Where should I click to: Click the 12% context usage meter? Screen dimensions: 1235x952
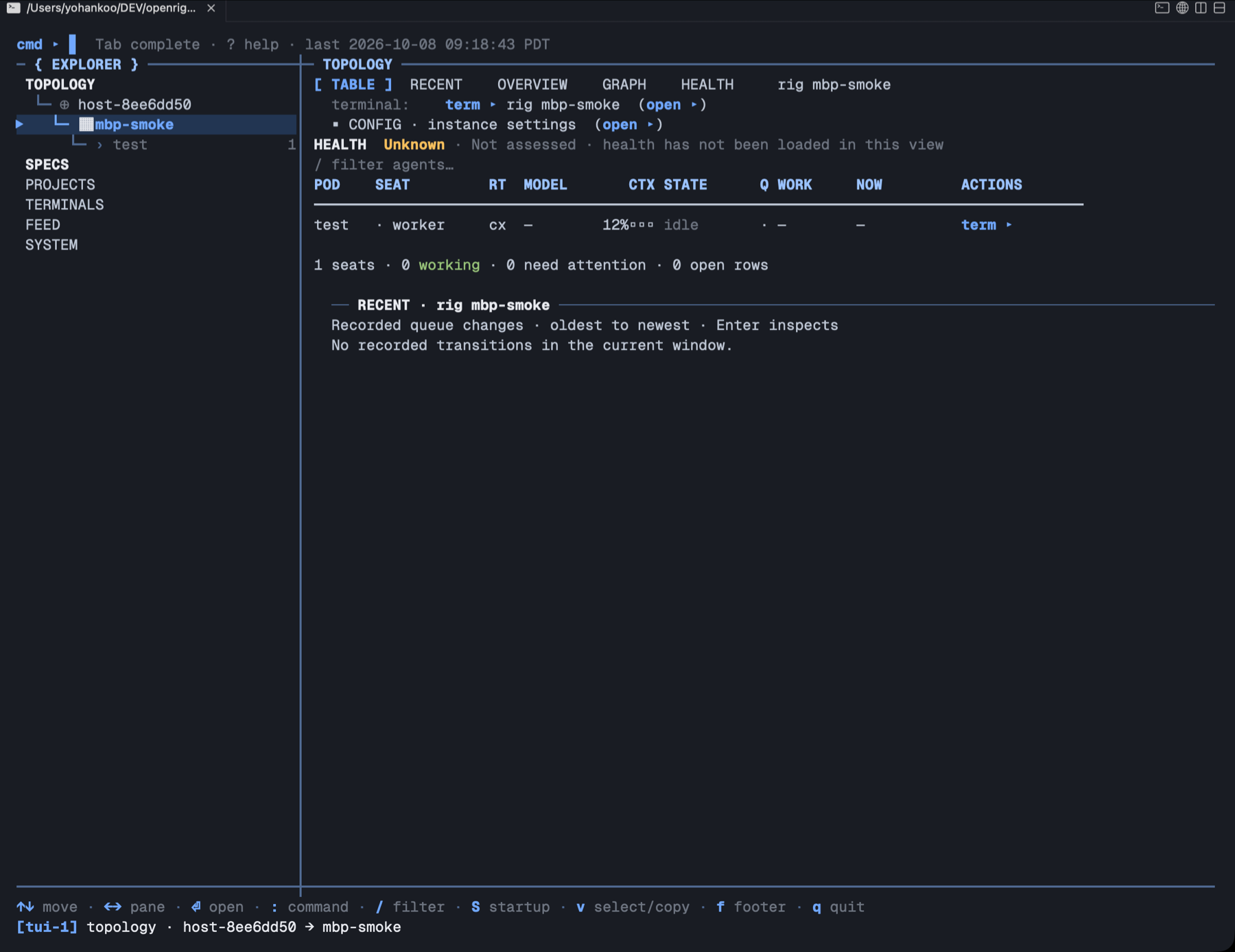click(628, 225)
